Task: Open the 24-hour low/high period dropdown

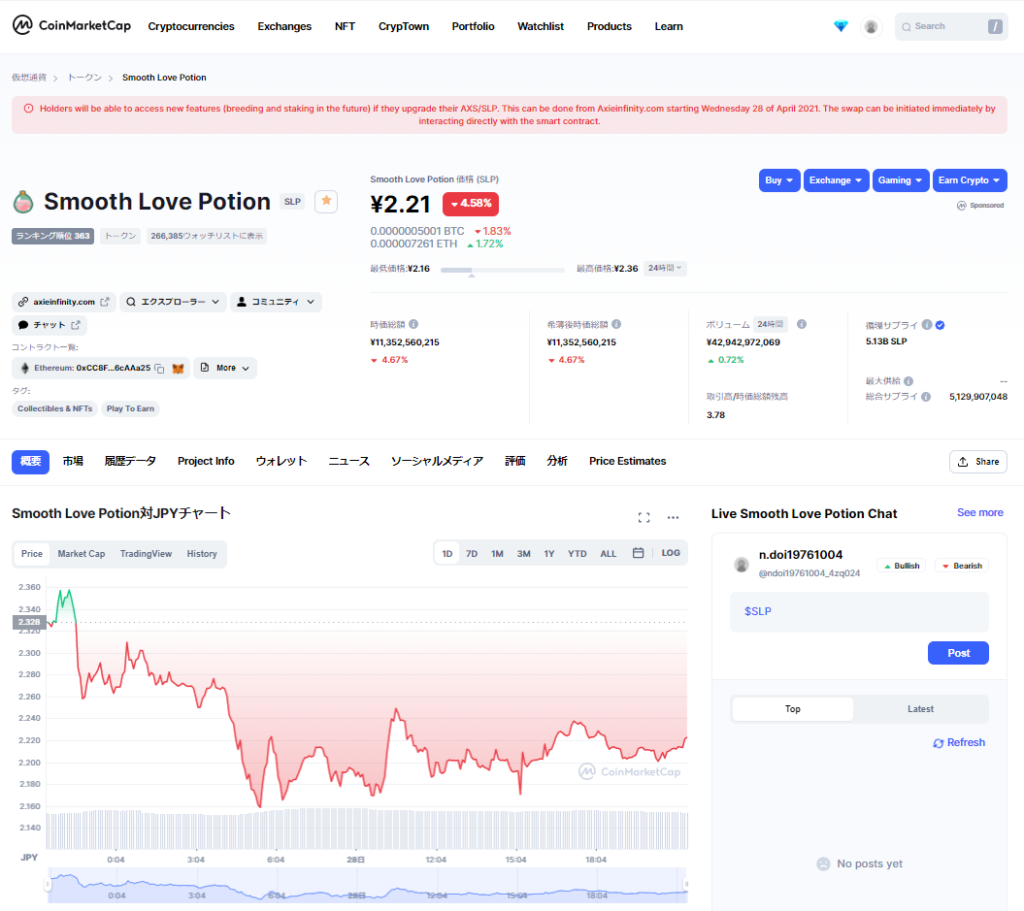Action: coord(665,268)
